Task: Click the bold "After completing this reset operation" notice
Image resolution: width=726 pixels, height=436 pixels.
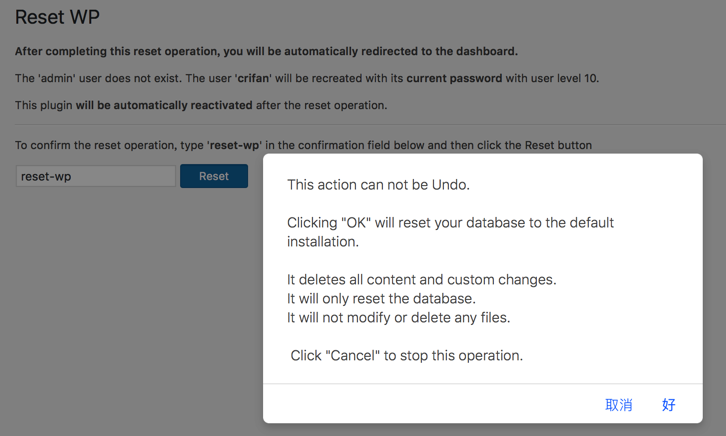Action: [x=266, y=51]
